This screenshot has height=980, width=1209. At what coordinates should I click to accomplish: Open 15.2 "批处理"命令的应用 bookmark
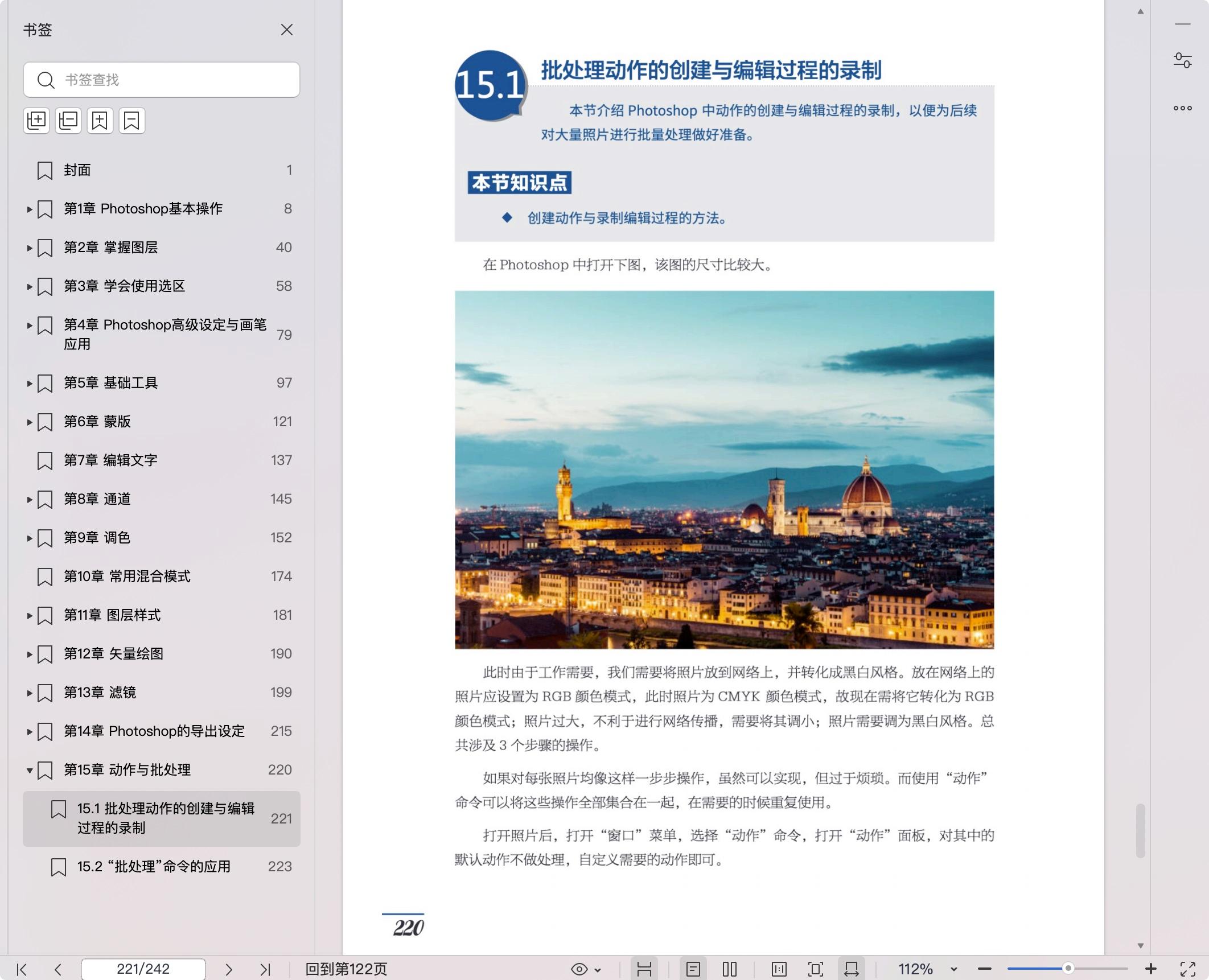click(x=162, y=867)
